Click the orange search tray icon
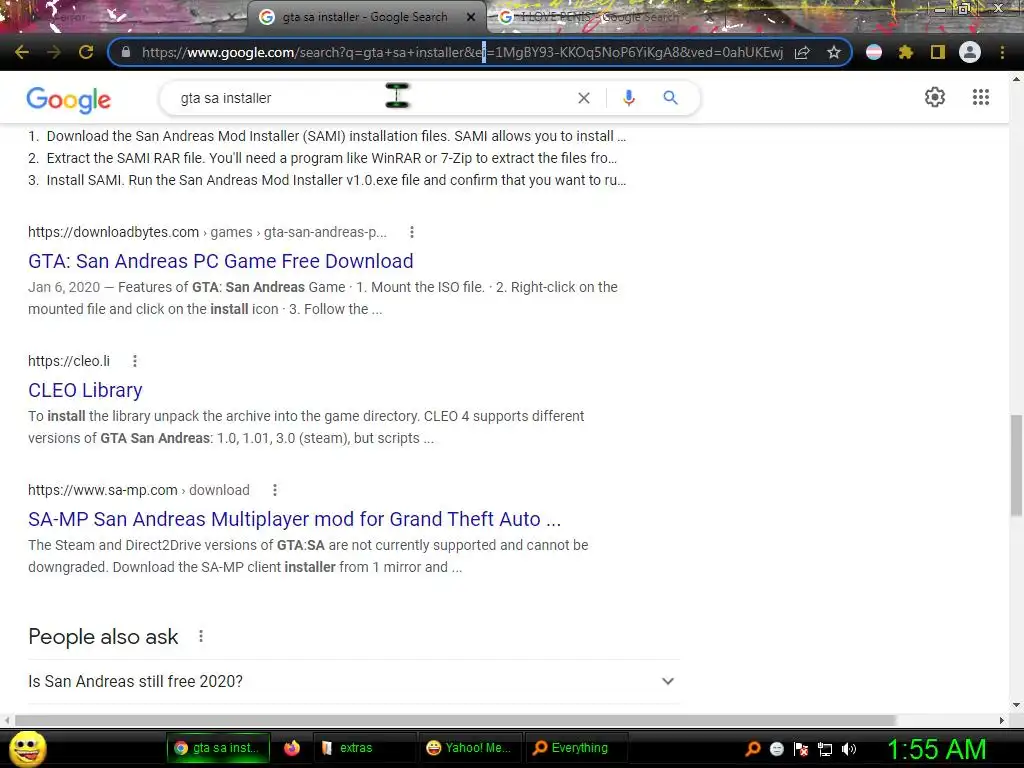The height and width of the screenshot is (768, 1024). tap(753, 748)
